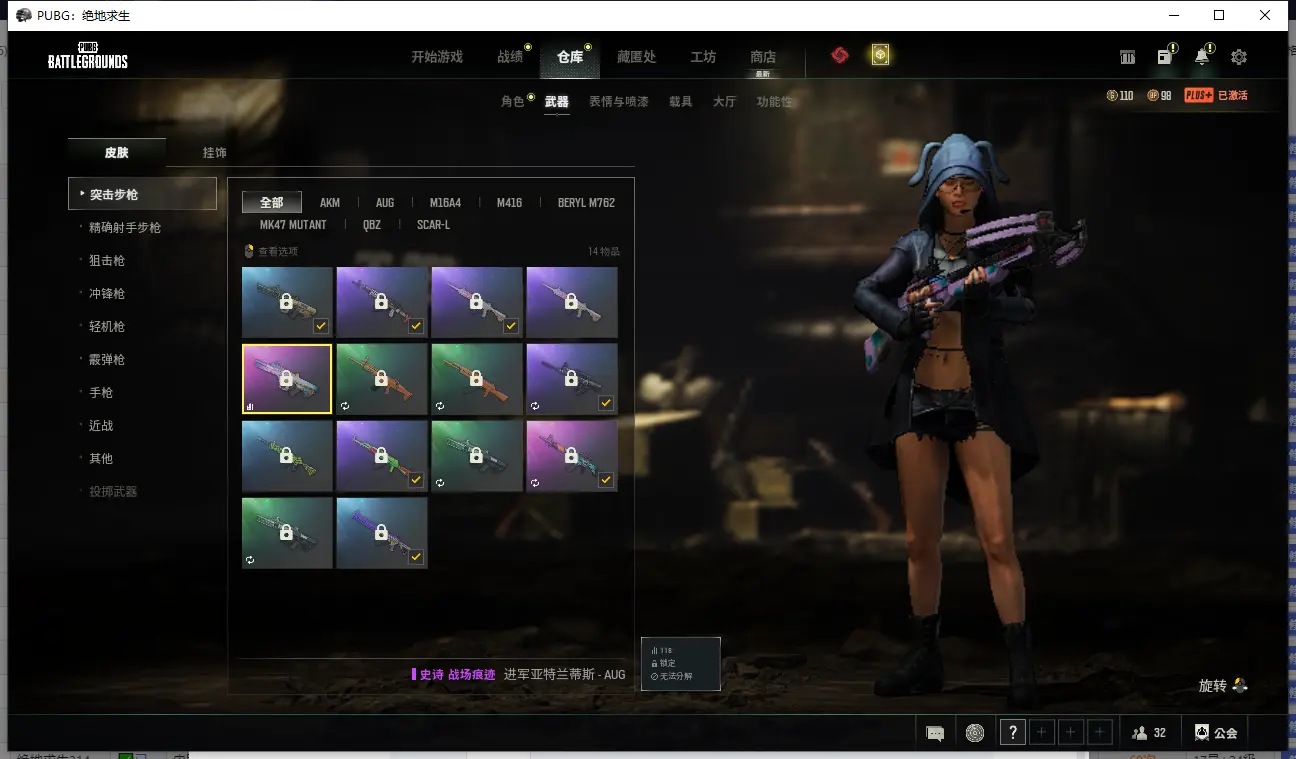Select the 狙击枪 category

point(107,261)
